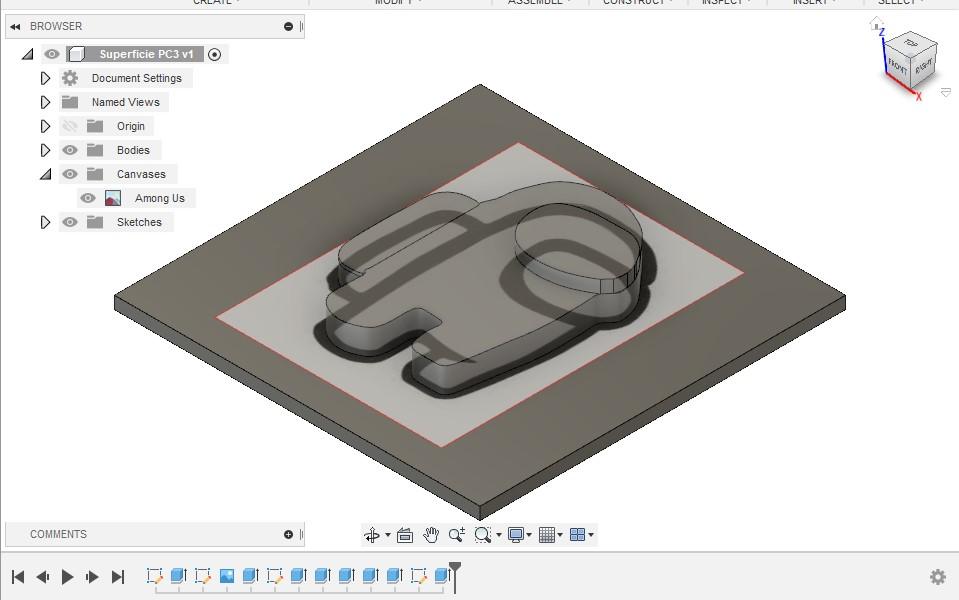This screenshot has width=959, height=600.
Task: Click the minus icon in BROWSER header
Action: 289,27
